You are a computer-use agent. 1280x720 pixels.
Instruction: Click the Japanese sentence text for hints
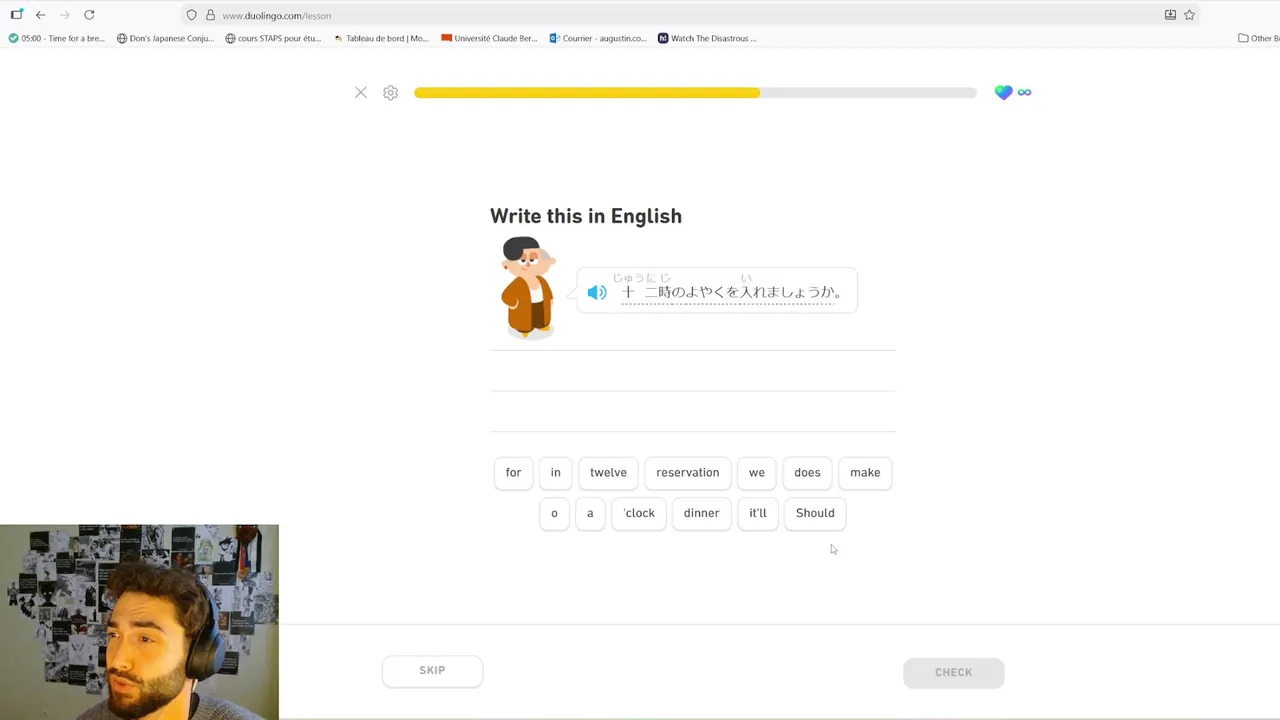coord(732,292)
